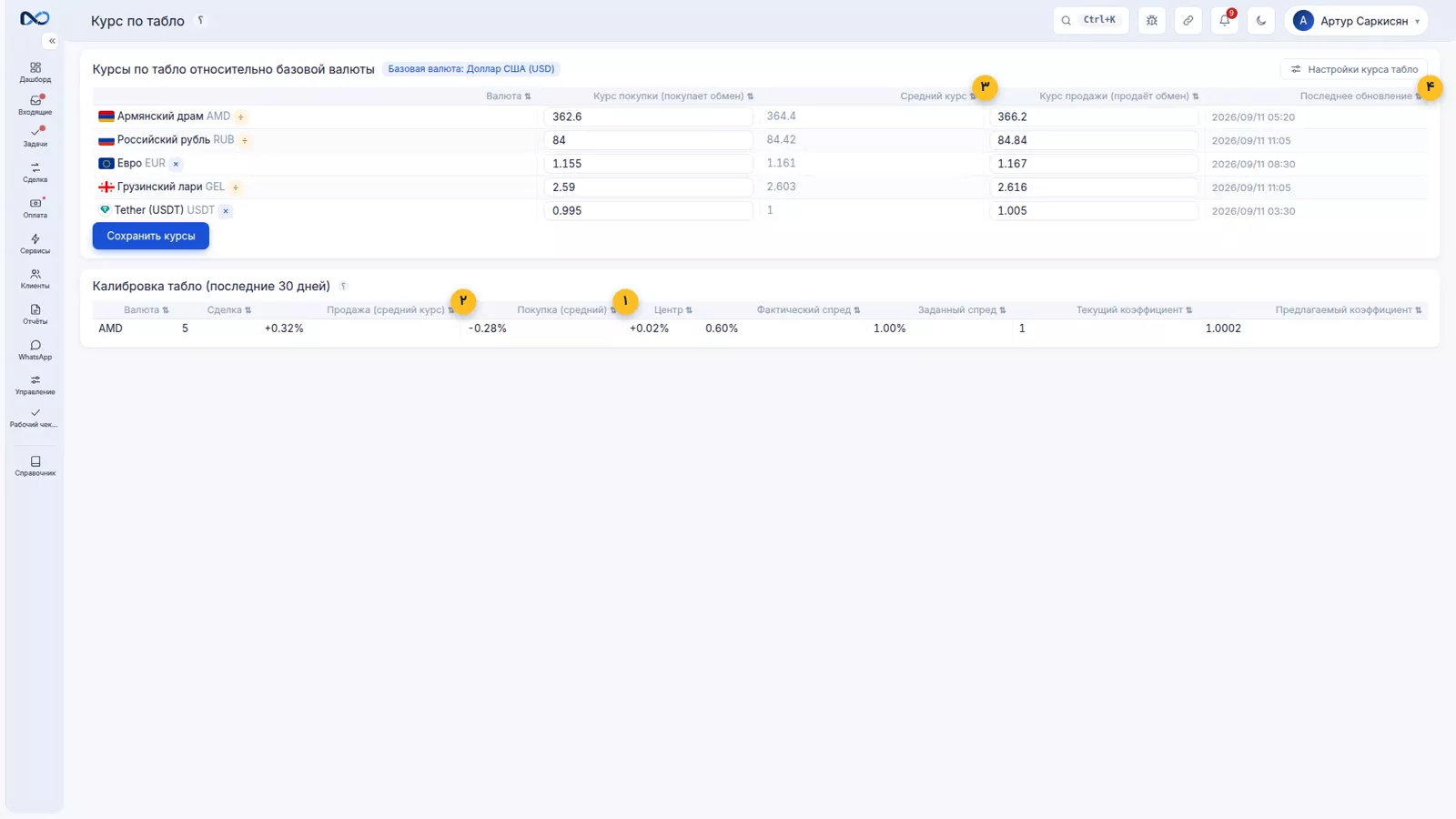This screenshot has height=819, width=1456.
Task: Open the Входящие inbox in sidebar
Action: click(35, 106)
